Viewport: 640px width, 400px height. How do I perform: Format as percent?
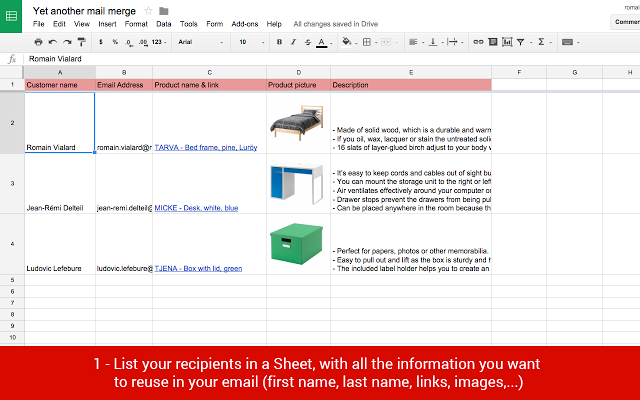(115, 42)
